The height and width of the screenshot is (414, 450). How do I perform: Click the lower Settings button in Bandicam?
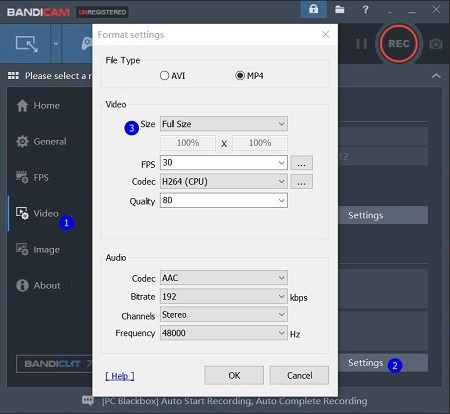(x=383, y=363)
